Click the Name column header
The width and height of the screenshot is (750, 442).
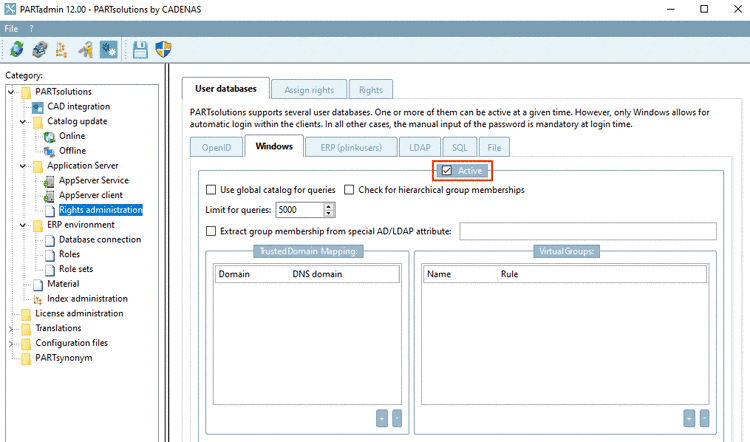click(x=460, y=274)
